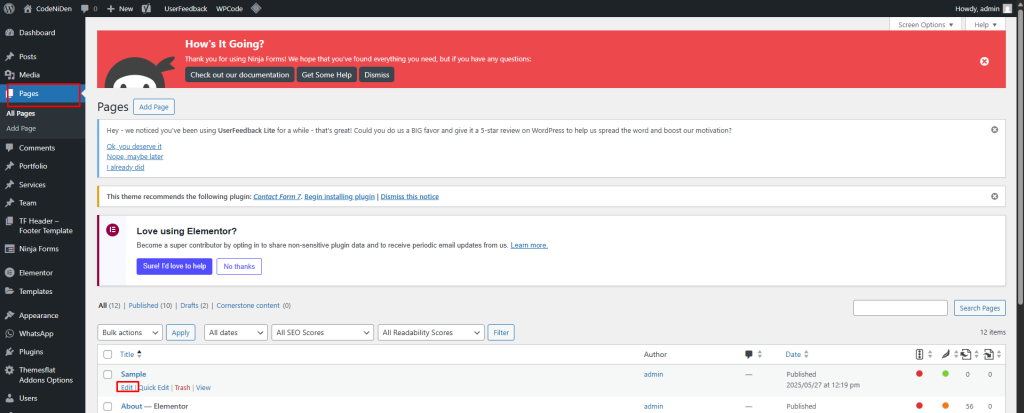Viewport: 1024px width, 413px height.
Task: Dismiss the Ninja Forms red banner
Action: click(984, 61)
